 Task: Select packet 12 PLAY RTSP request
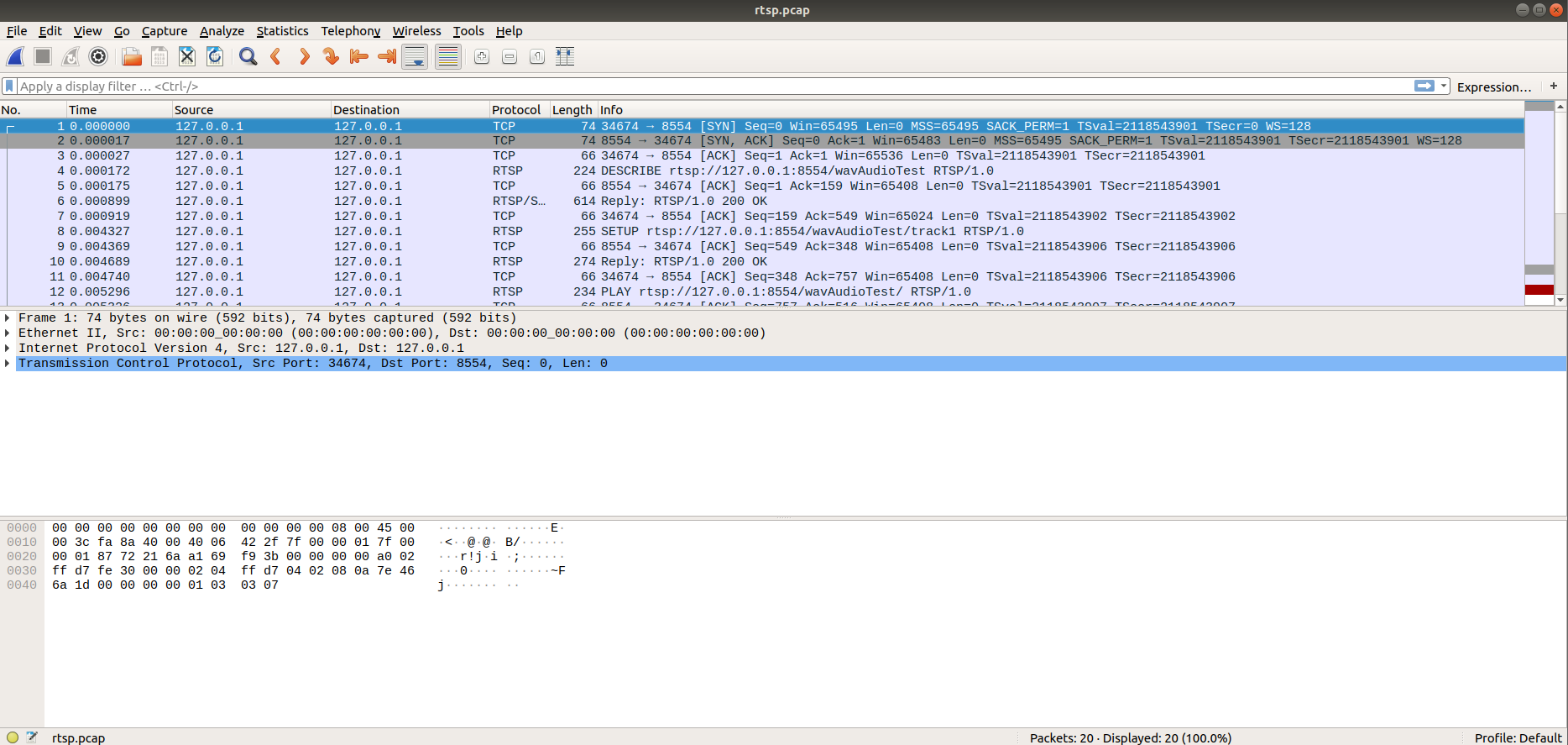(x=762, y=291)
